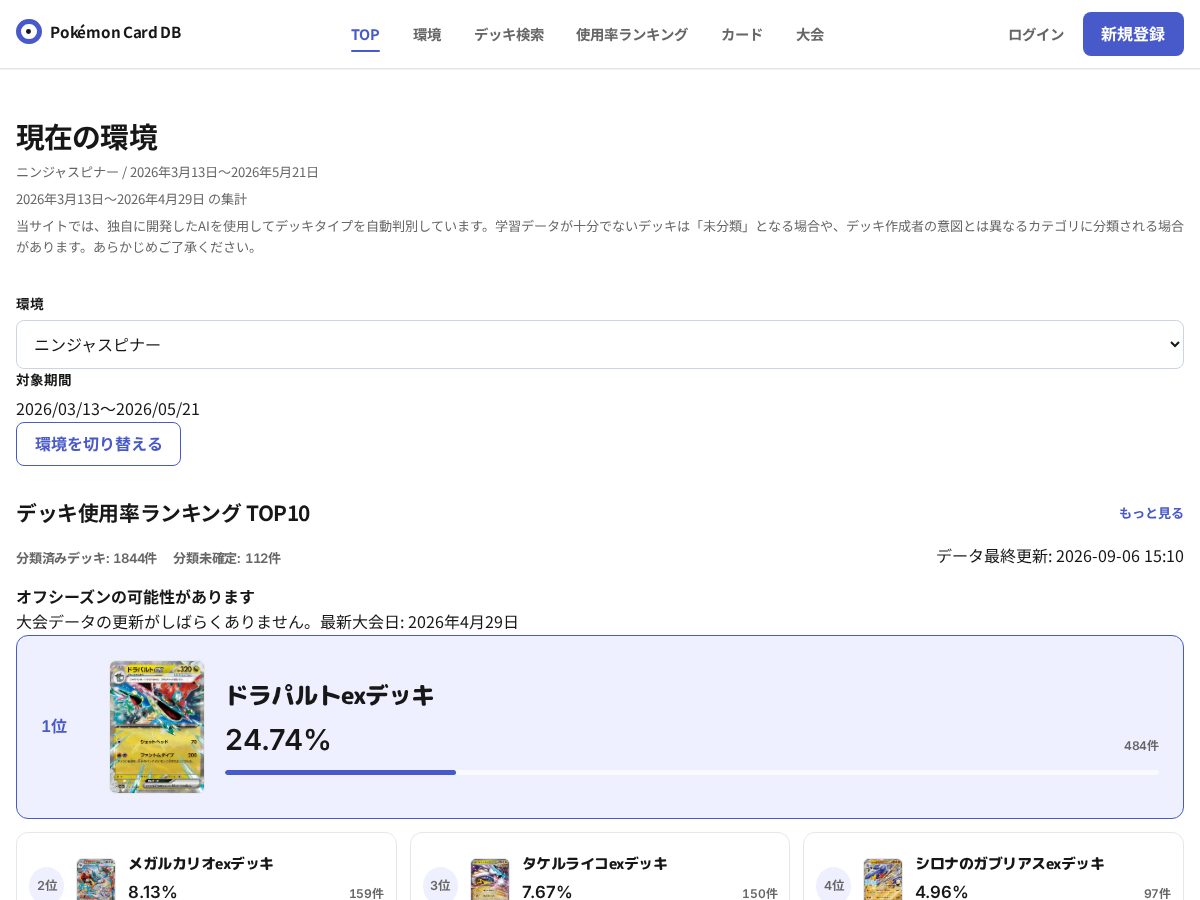Click the 150件 count text
This screenshot has height=900, width=1200.
(759, 893)
